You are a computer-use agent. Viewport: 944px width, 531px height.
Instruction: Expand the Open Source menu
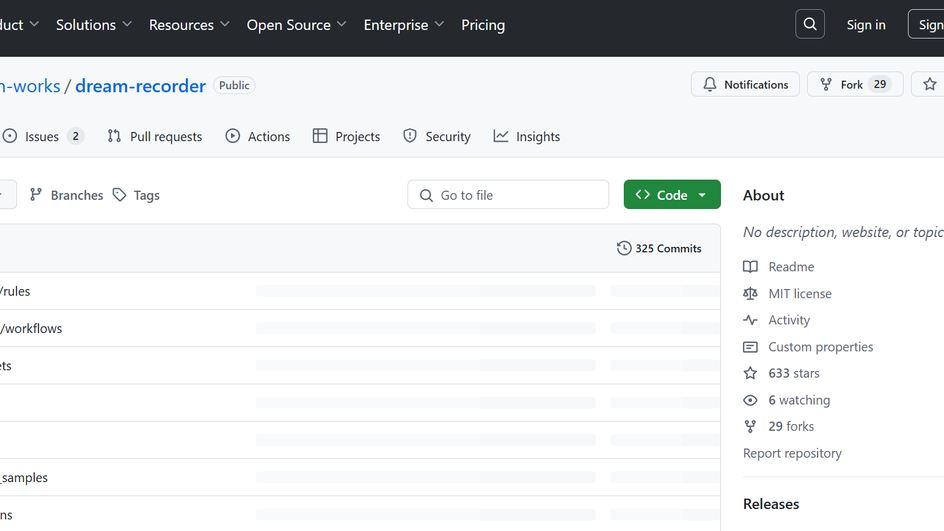pyautogui.click(x=296, y=25)
